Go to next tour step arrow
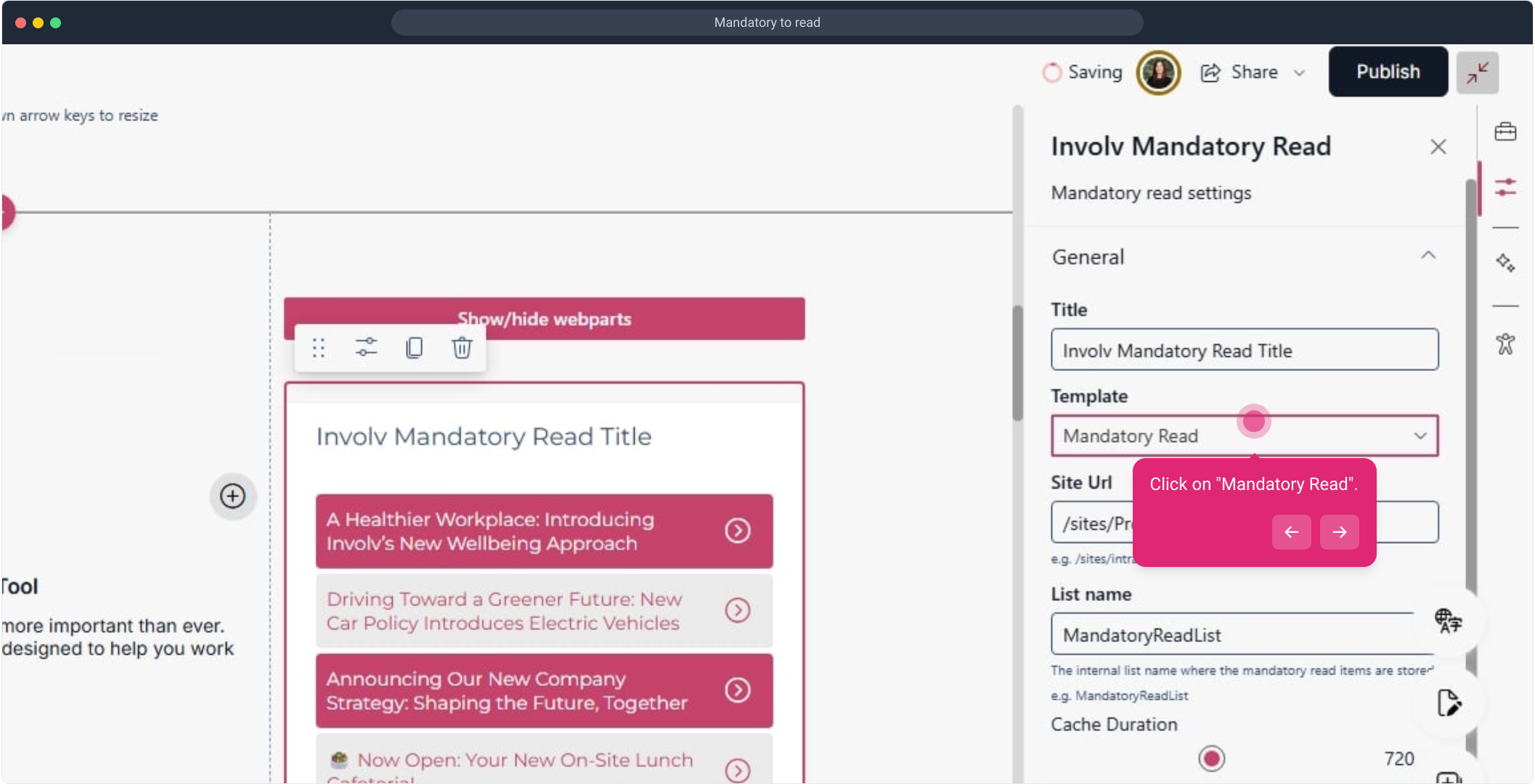 (1339, 532)
